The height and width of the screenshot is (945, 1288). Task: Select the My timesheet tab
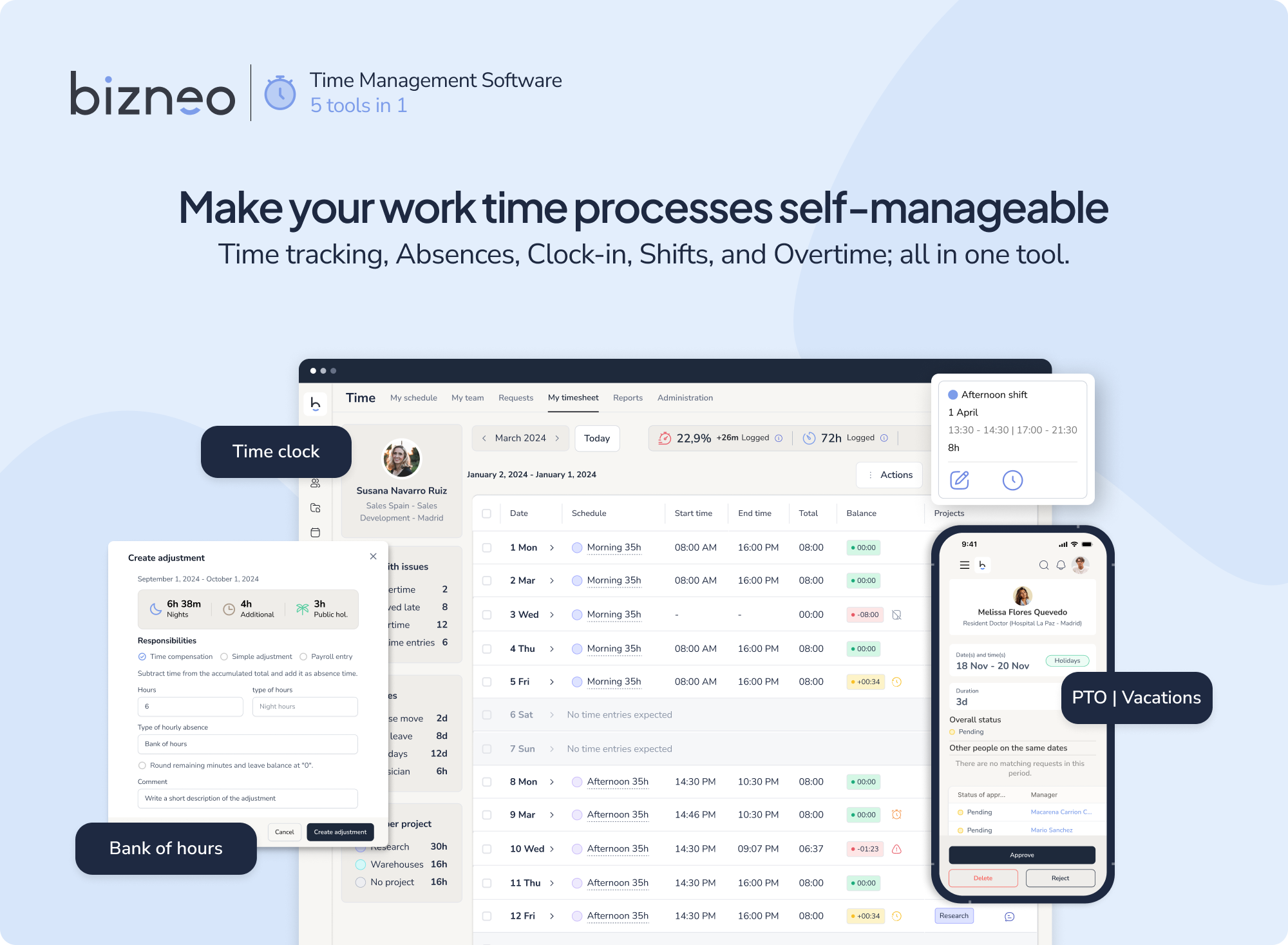(577, 397)
